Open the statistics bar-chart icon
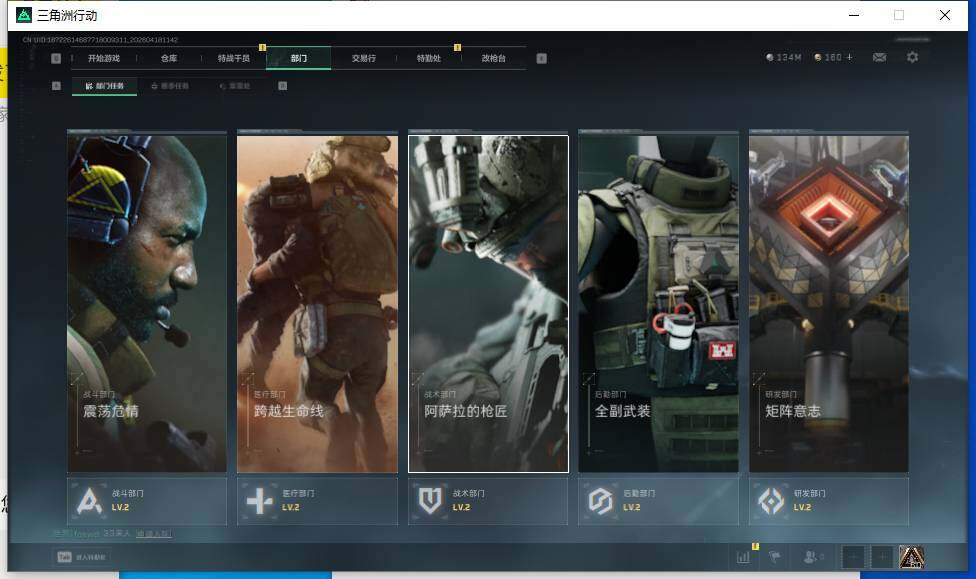This screenshot has width=976, height=579. 743,557
